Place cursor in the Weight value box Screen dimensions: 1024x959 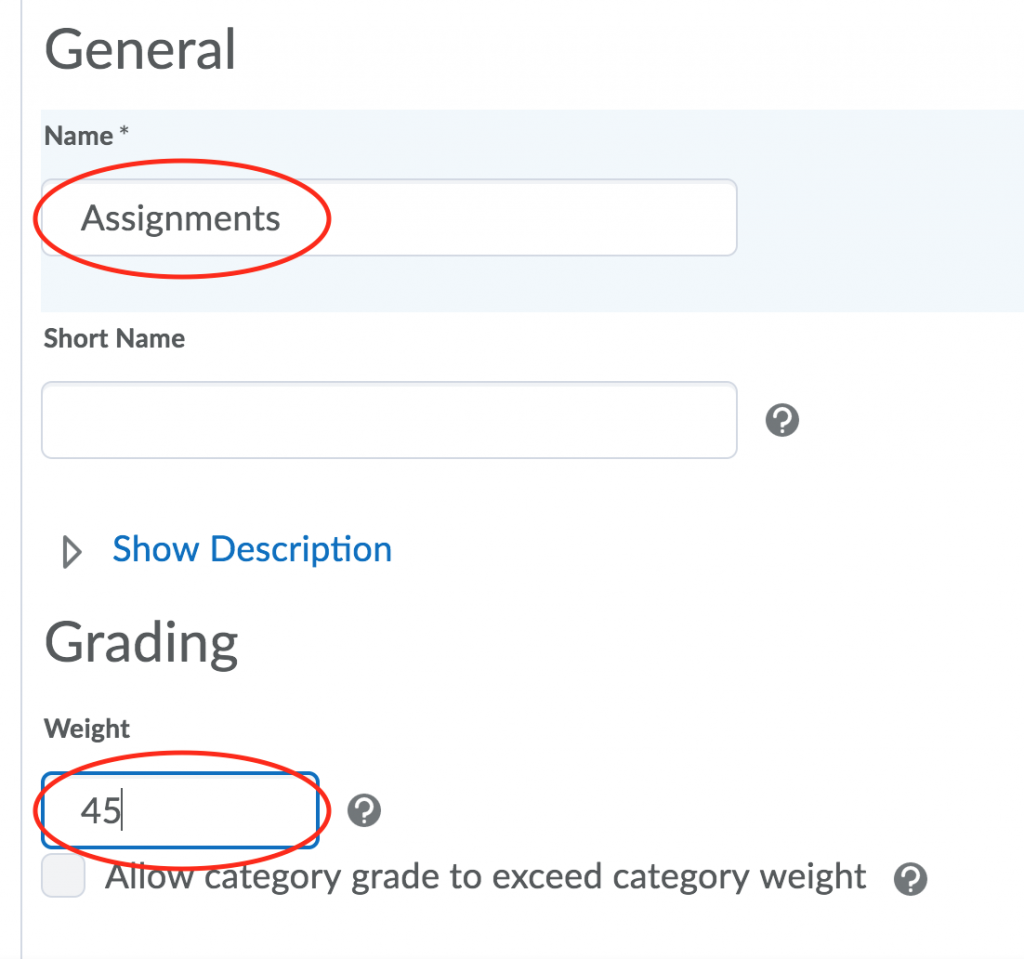click(x=180, y=810)
